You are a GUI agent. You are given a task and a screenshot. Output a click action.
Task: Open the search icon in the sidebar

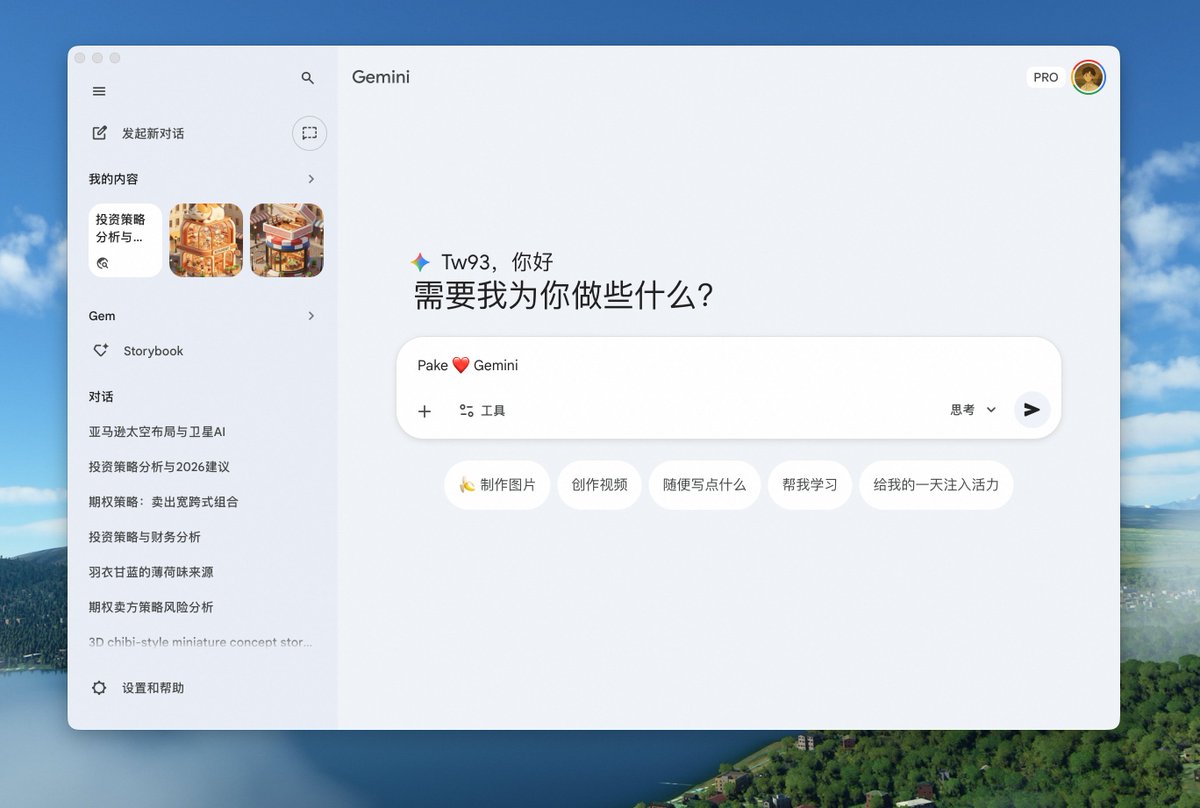coord(308,77)
